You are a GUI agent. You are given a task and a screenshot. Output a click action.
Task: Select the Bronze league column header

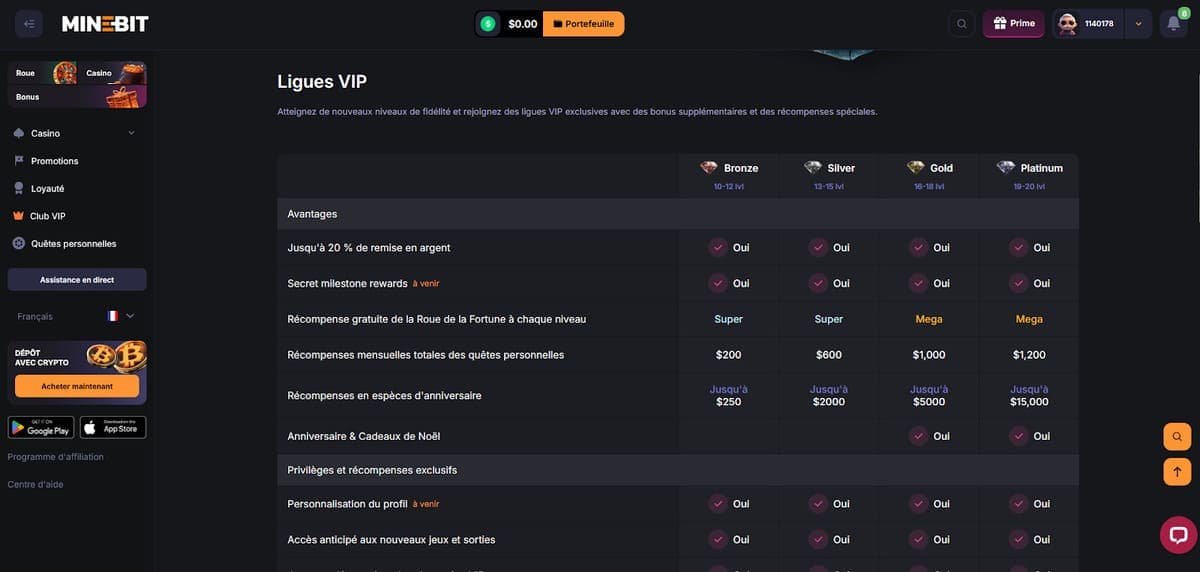pyautogui.click(x=728, y=175)
